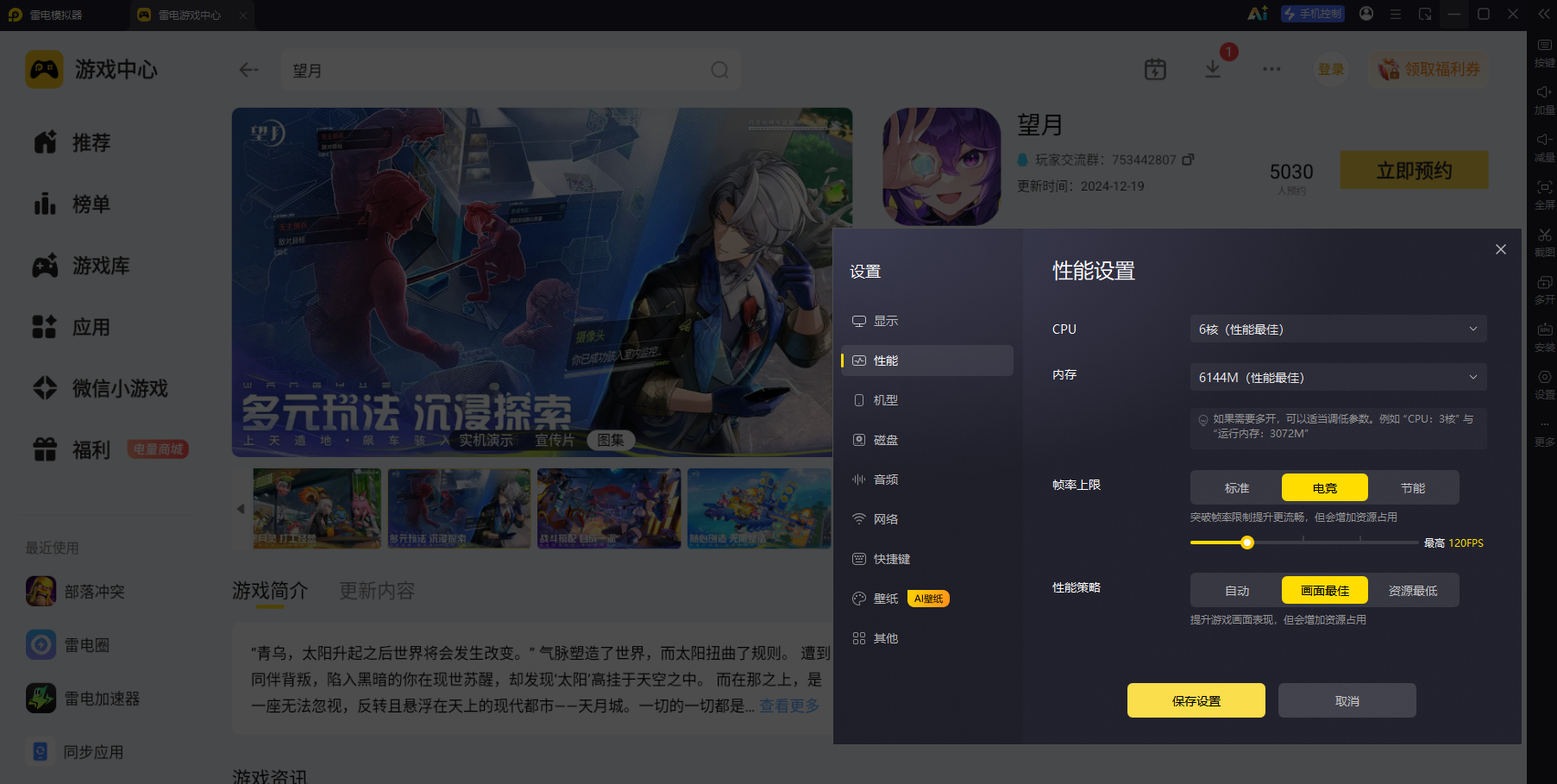Go to 微信小游戏 in the sidebar
The width and height of the screenshot is (1557, 784).
tap(100, 388)
